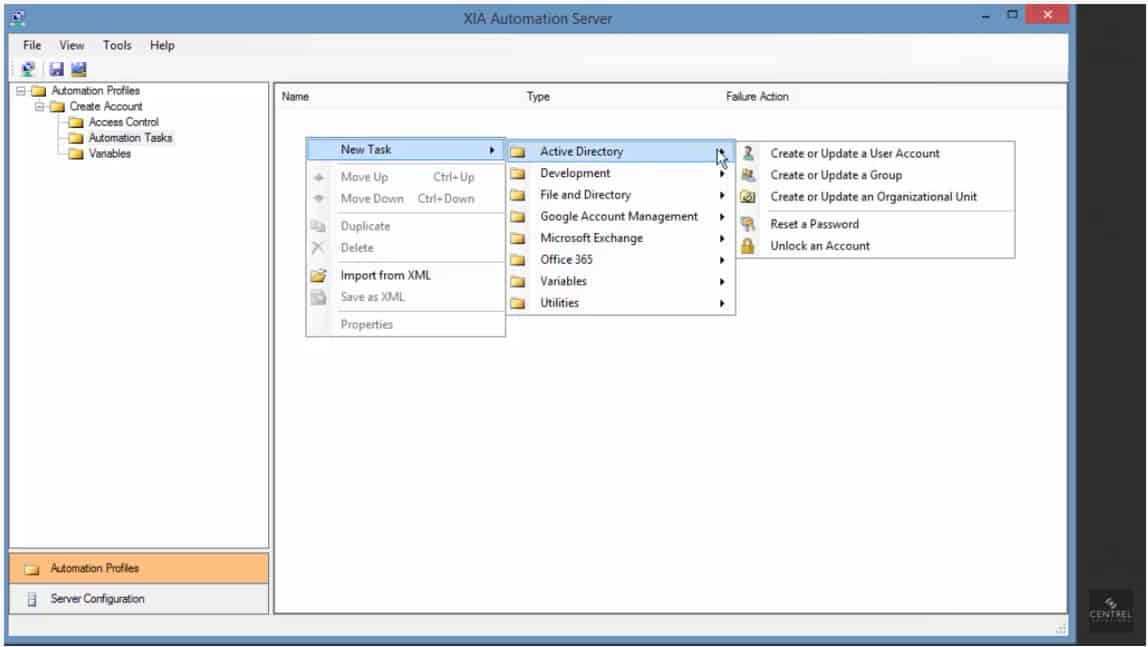Click the Reset a Password key icon
The height and width of the screenshot is (647, 1148).
[748, 224]
